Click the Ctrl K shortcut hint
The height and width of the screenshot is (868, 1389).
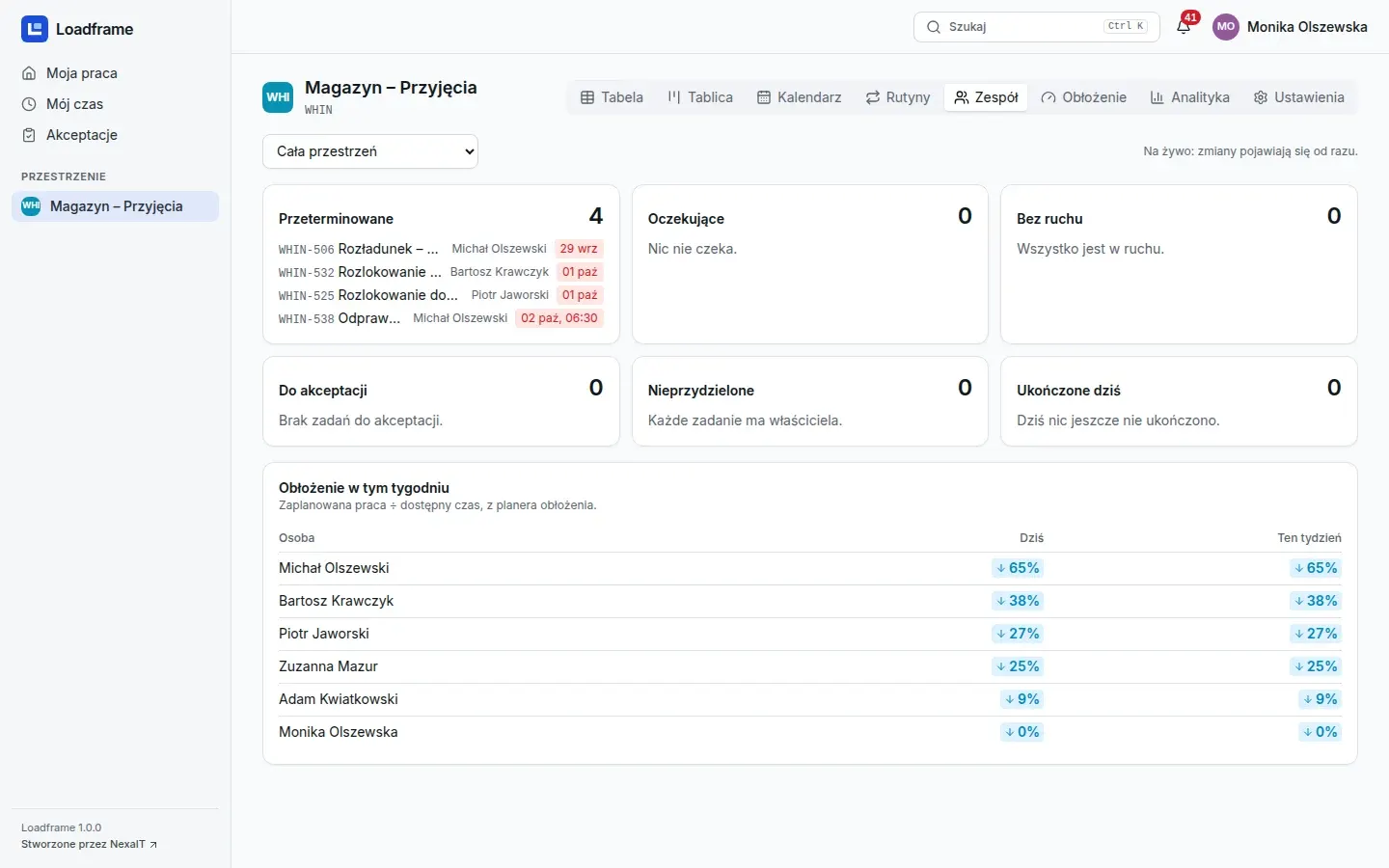coord(1126,27)
